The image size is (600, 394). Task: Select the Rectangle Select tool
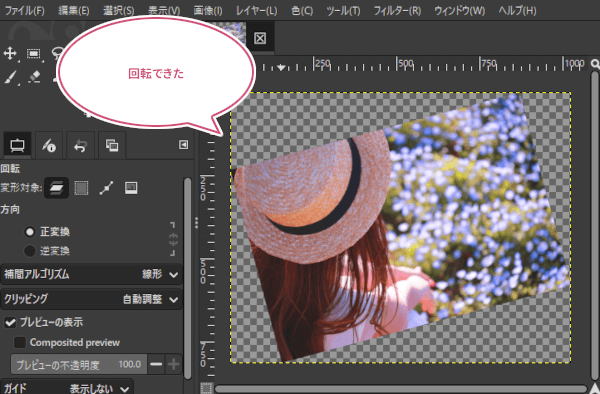click(x=34, y=54)
